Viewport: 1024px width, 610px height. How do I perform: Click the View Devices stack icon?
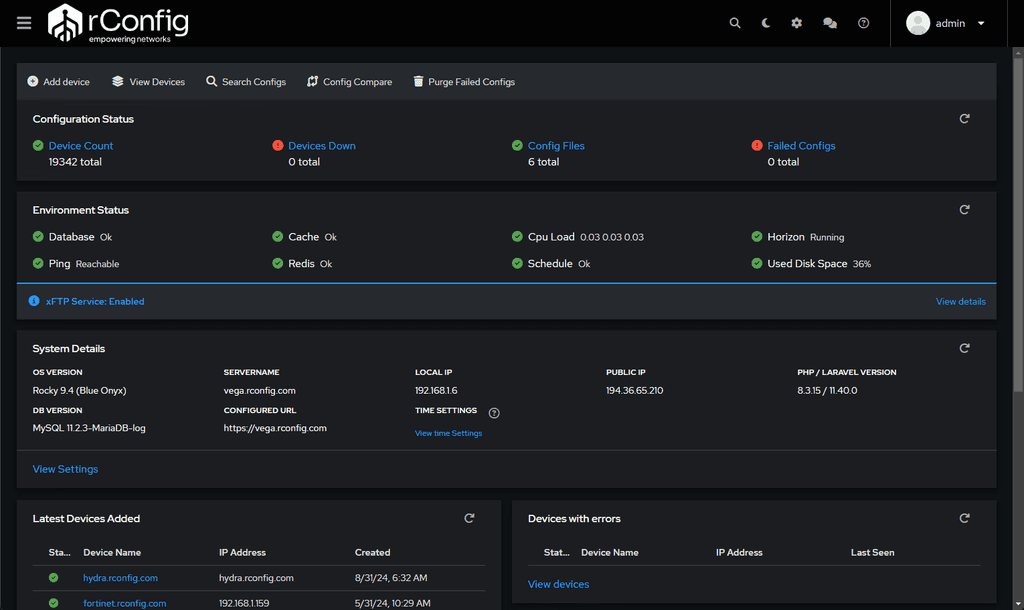click(x=118, y=81)
